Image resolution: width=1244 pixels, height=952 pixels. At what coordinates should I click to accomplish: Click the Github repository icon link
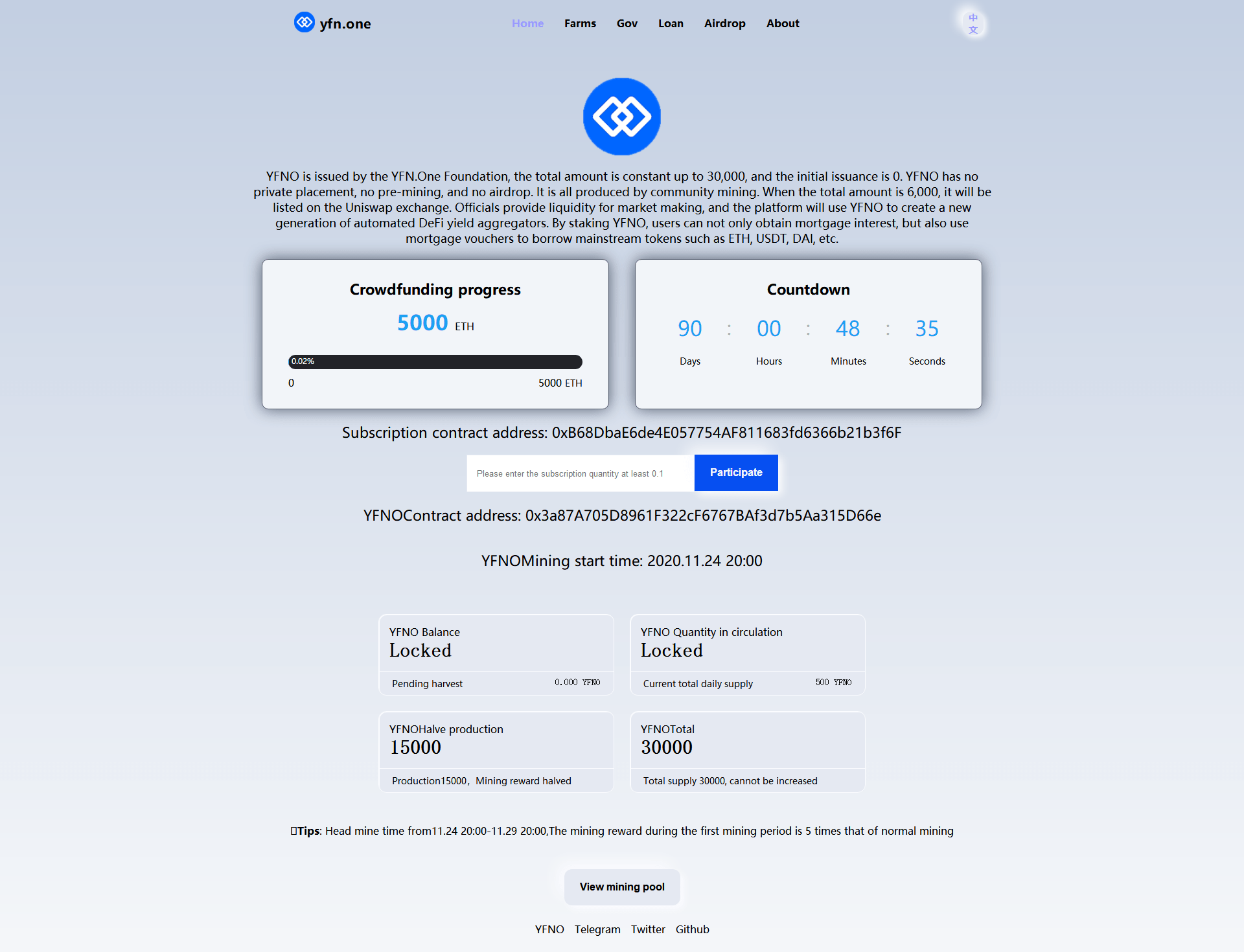pyautogui.click(x=693, y=929)
